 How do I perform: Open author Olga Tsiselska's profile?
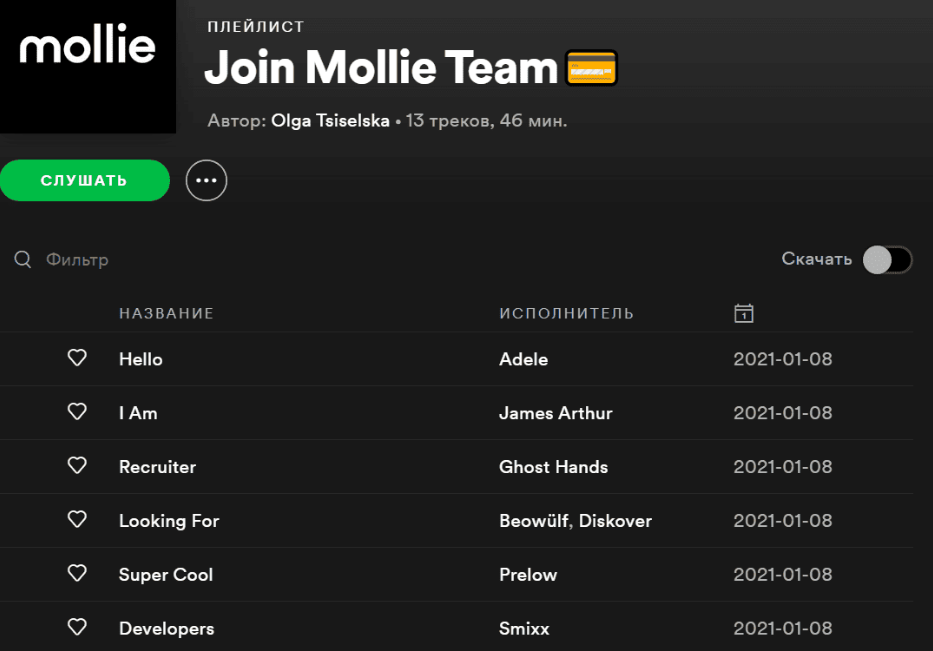click(330, 122)
